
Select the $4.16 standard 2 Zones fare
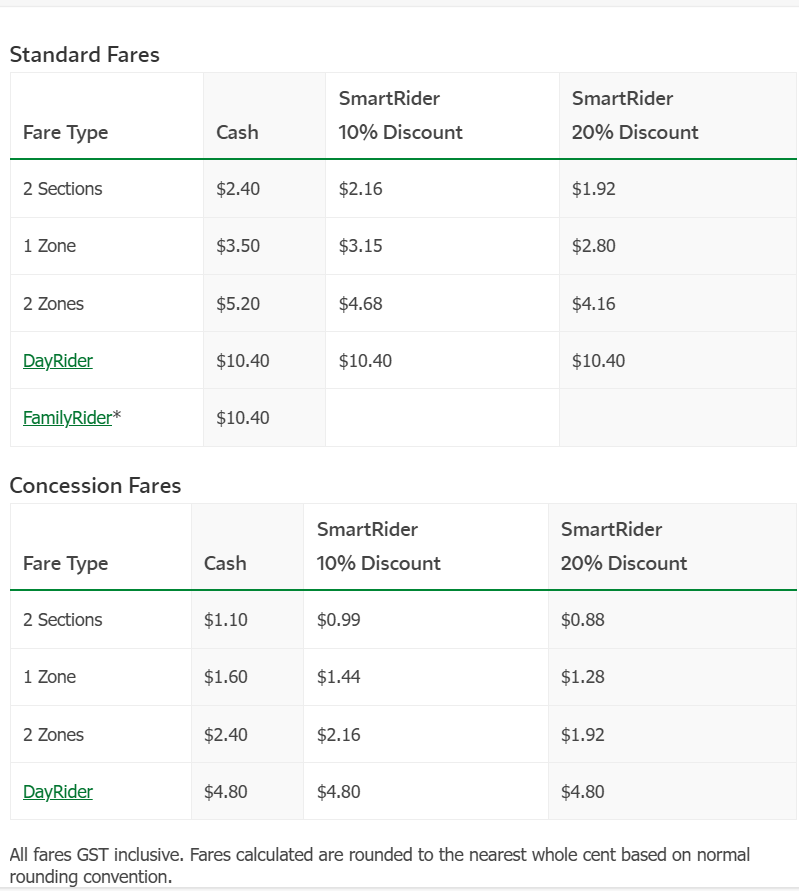point(593,303)
